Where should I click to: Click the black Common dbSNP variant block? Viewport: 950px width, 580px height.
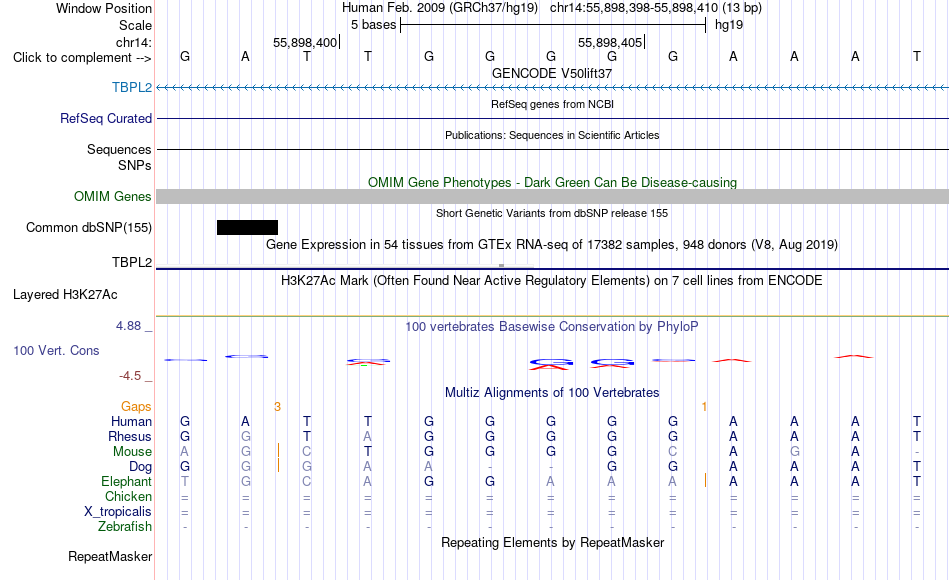(247, 227)
